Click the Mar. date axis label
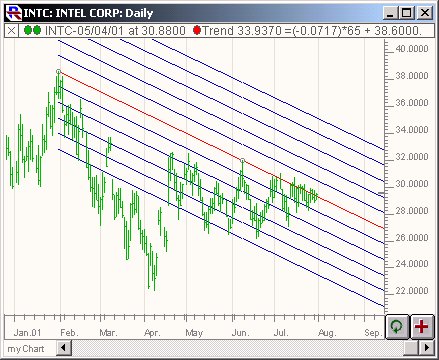The height and width of the screenshot is (360, 439). [x=109, y=333]
